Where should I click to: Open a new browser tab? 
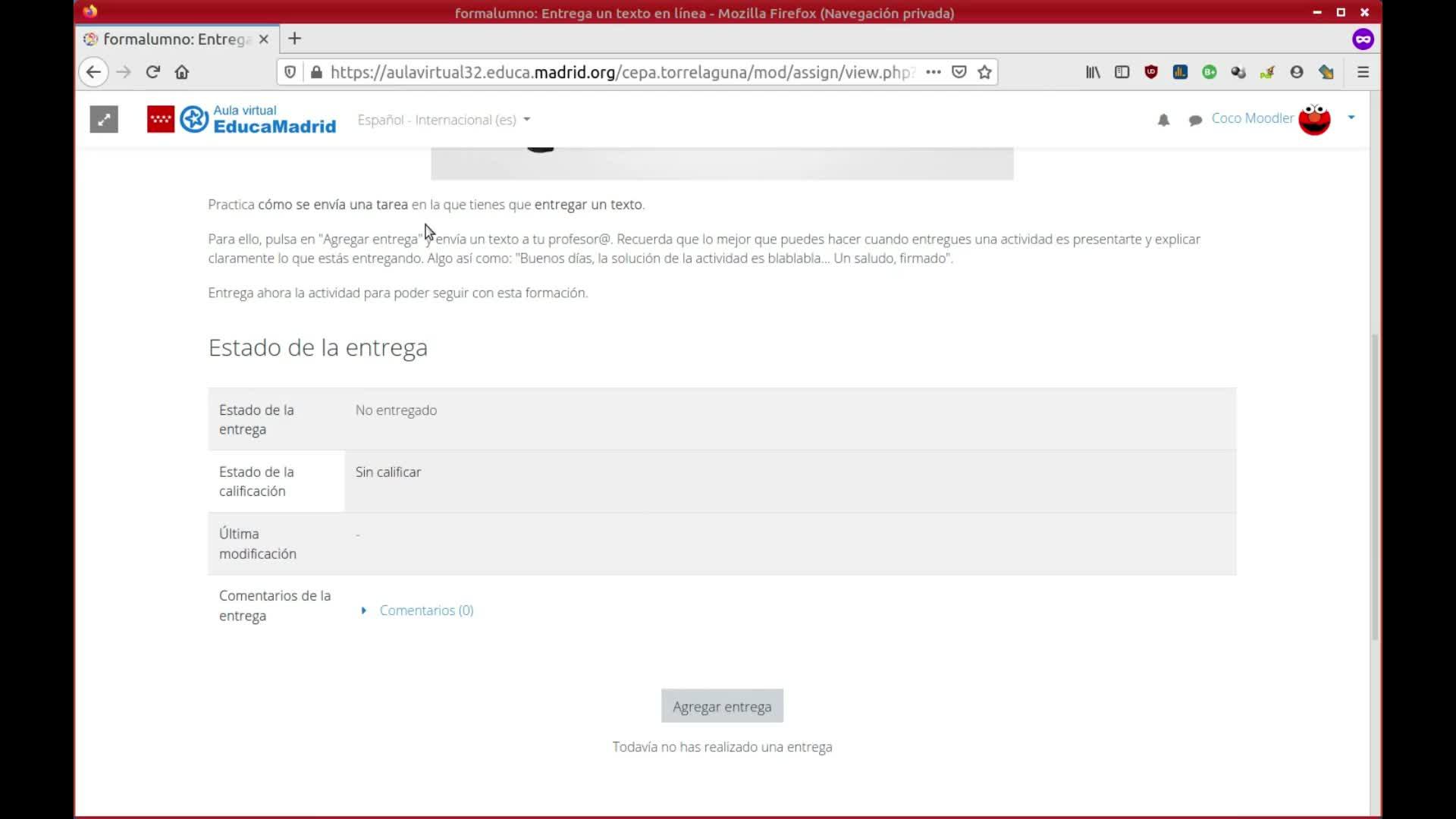(x=295, y=39)
